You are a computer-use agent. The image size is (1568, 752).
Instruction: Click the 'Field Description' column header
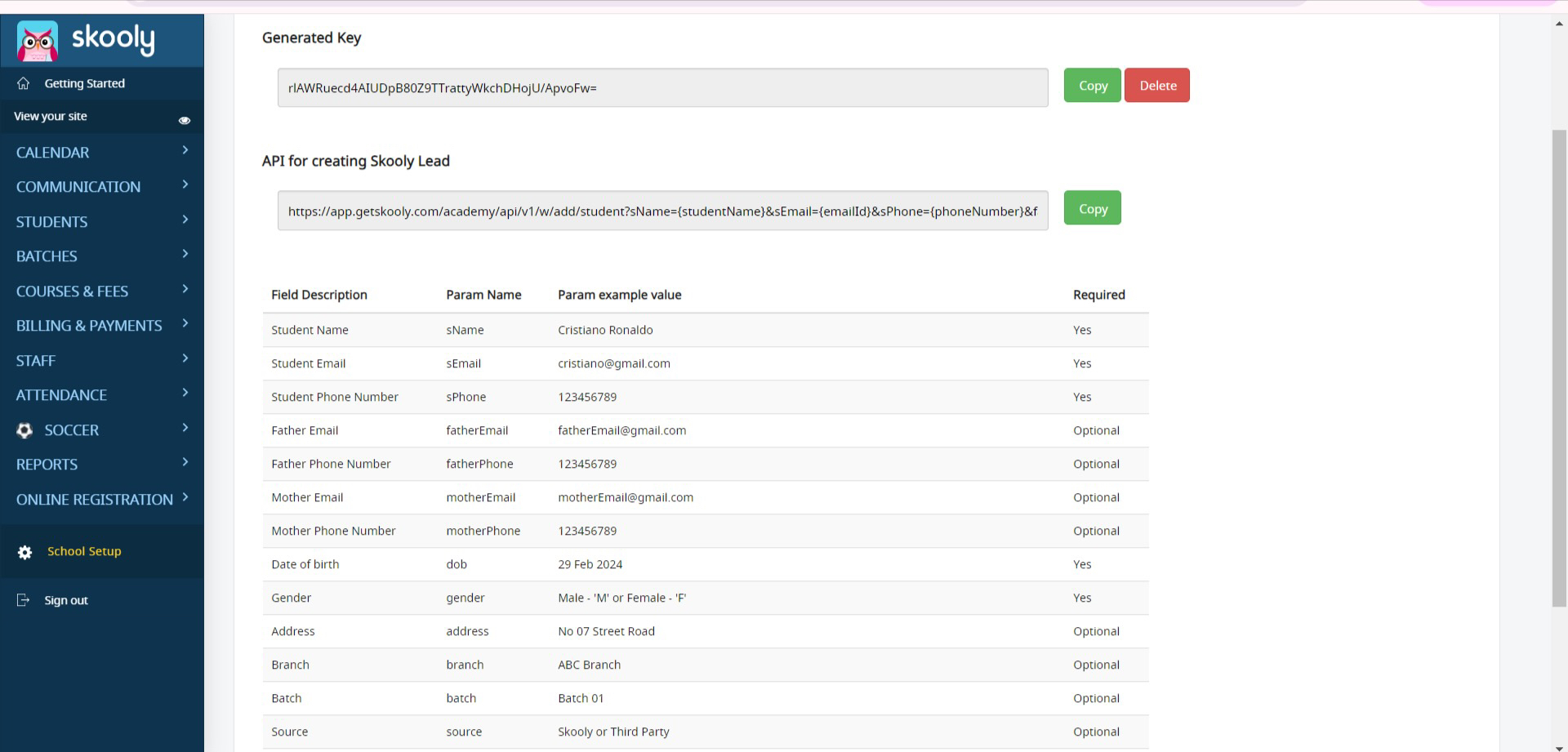(x=319, y=295)
